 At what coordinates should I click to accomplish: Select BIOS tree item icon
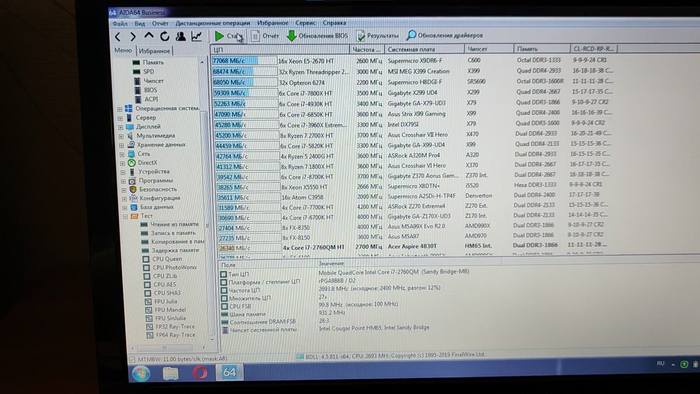pyautogui.click(x=138, y=90)
